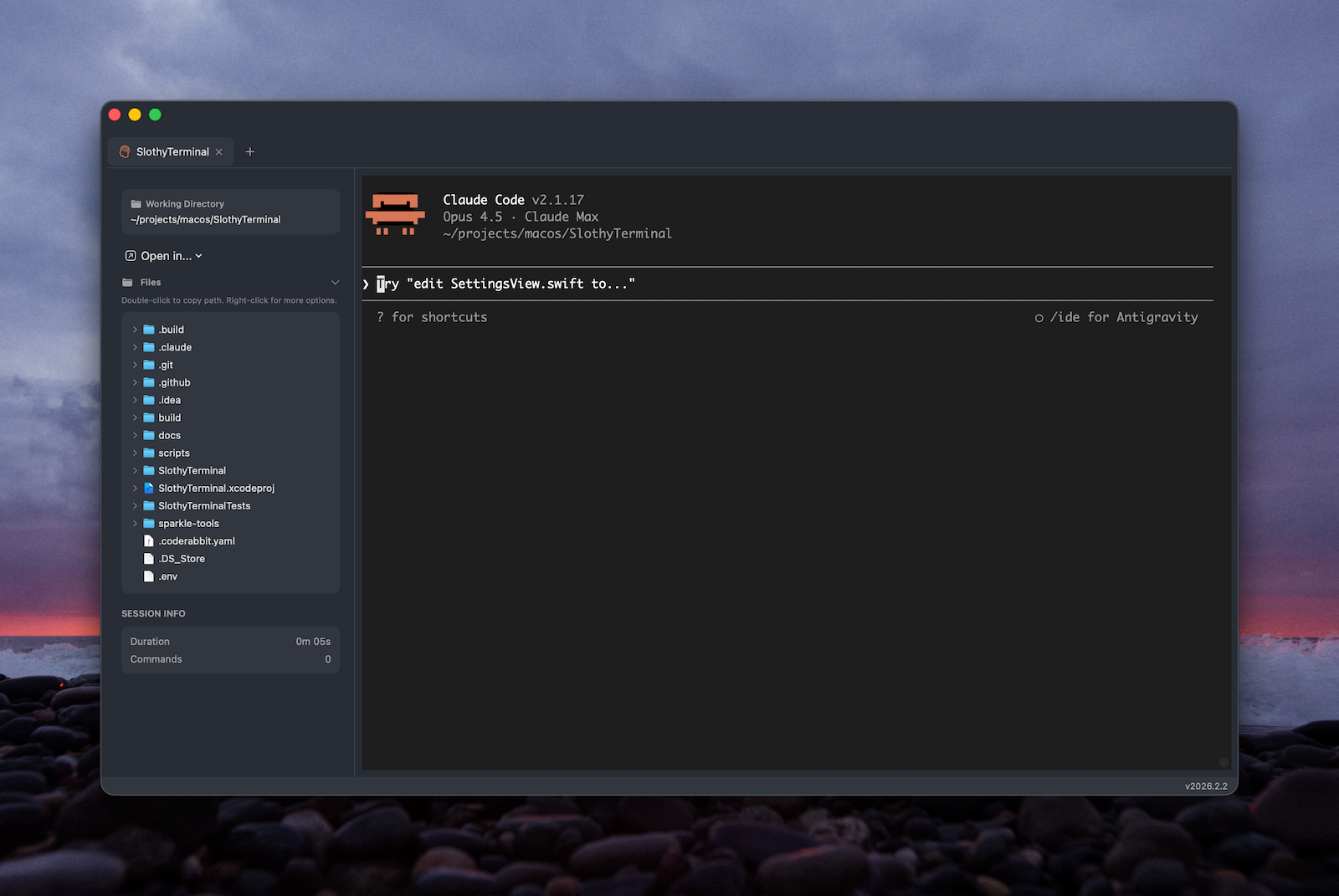Click the SlothyTerminal.xcodeproj file icon
The height and width of the screenshot is (896, 1339).
149,488
